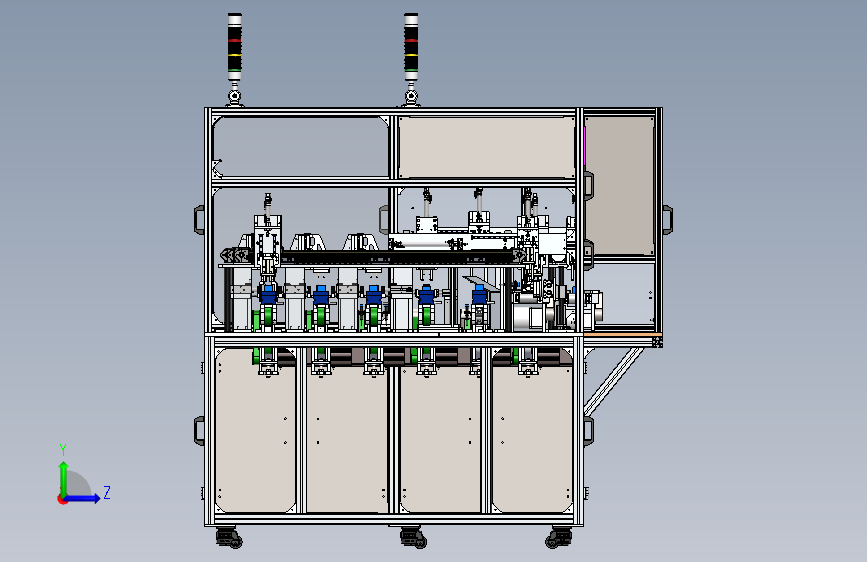Select the left caster wheel under frame
867x562 pixels.
point(229,537)
